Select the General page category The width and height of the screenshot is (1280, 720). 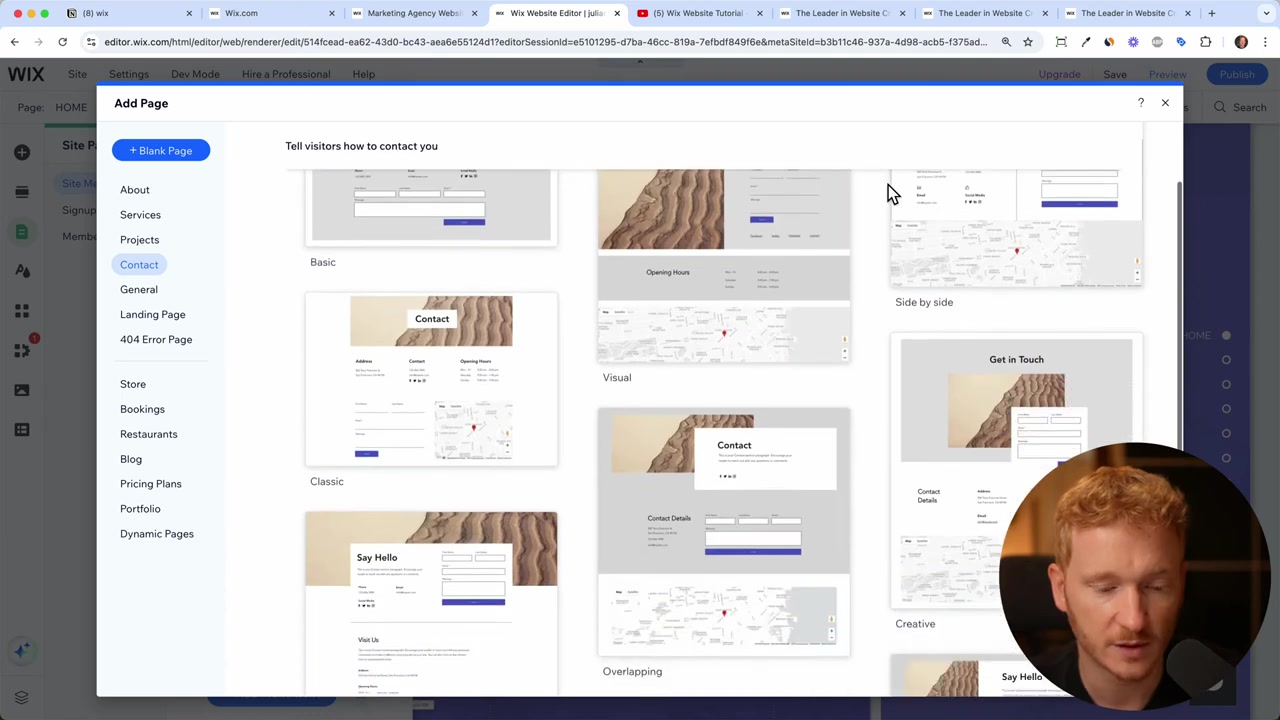click(x=139, y=290)
